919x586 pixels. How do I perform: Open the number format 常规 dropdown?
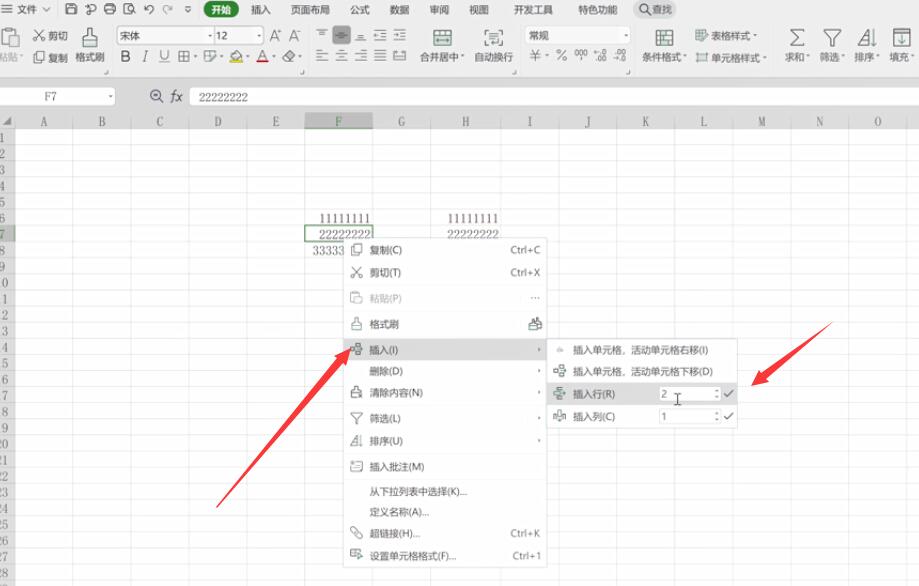coord(626,36)
